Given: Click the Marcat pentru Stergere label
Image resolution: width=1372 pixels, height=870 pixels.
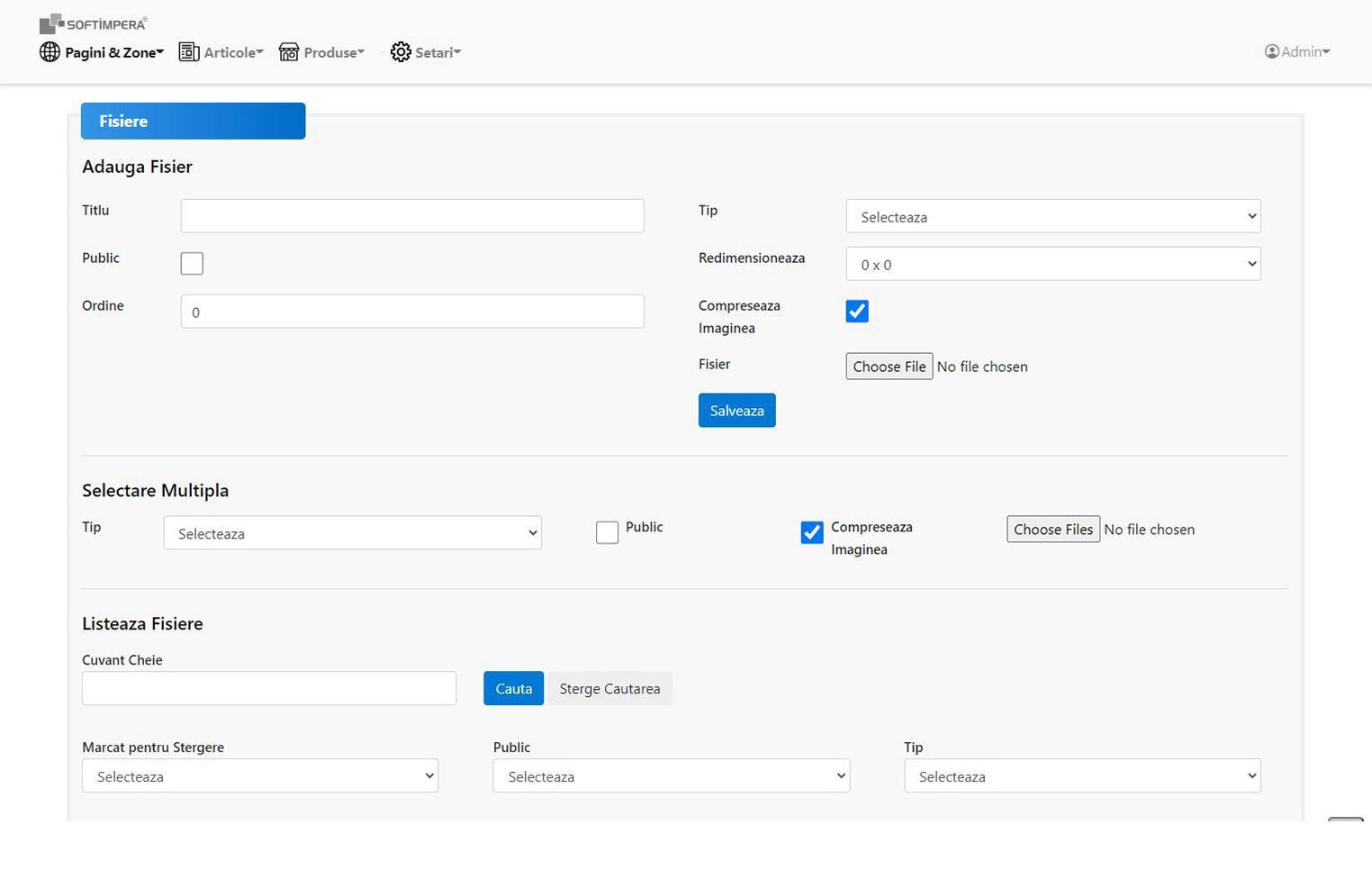Looking at the screenshot, I should 153,748.
